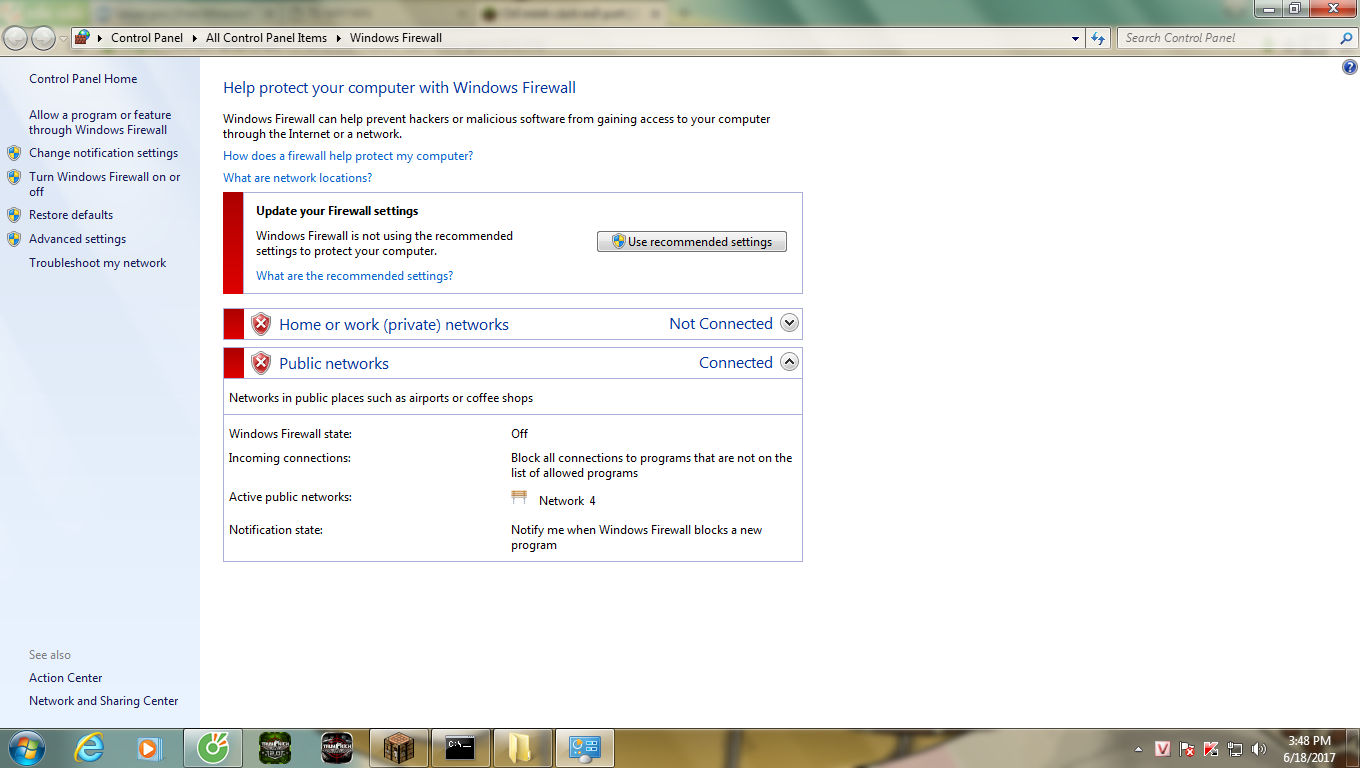Click the Help protect your computer heading
This screenshot has width=1360, height=768.
(x=399, y=88)
